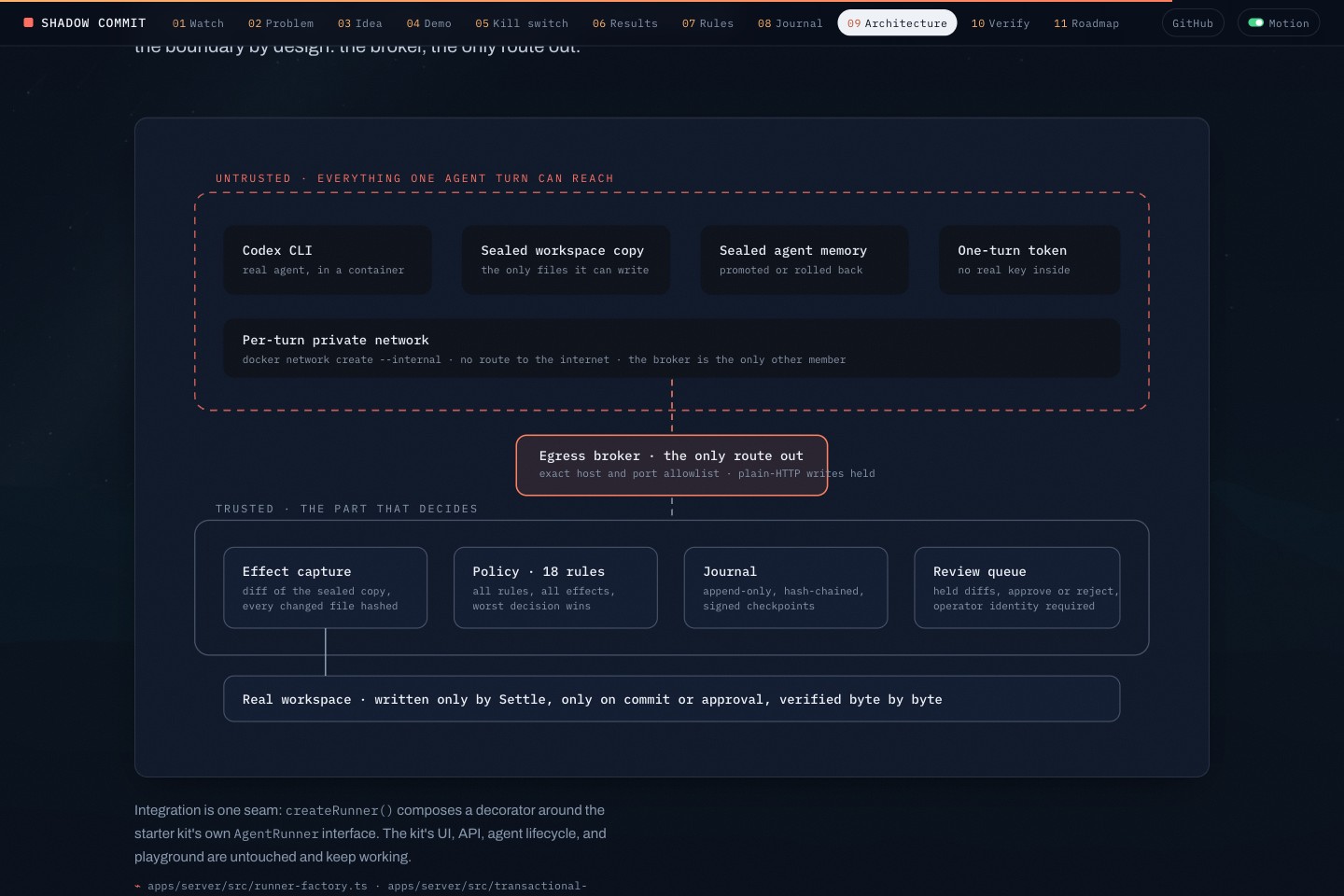Image resolution: width=1344 pixels, height=896 pixels.
Task: Click the Real workspace bar
Action: pos(672,699)
